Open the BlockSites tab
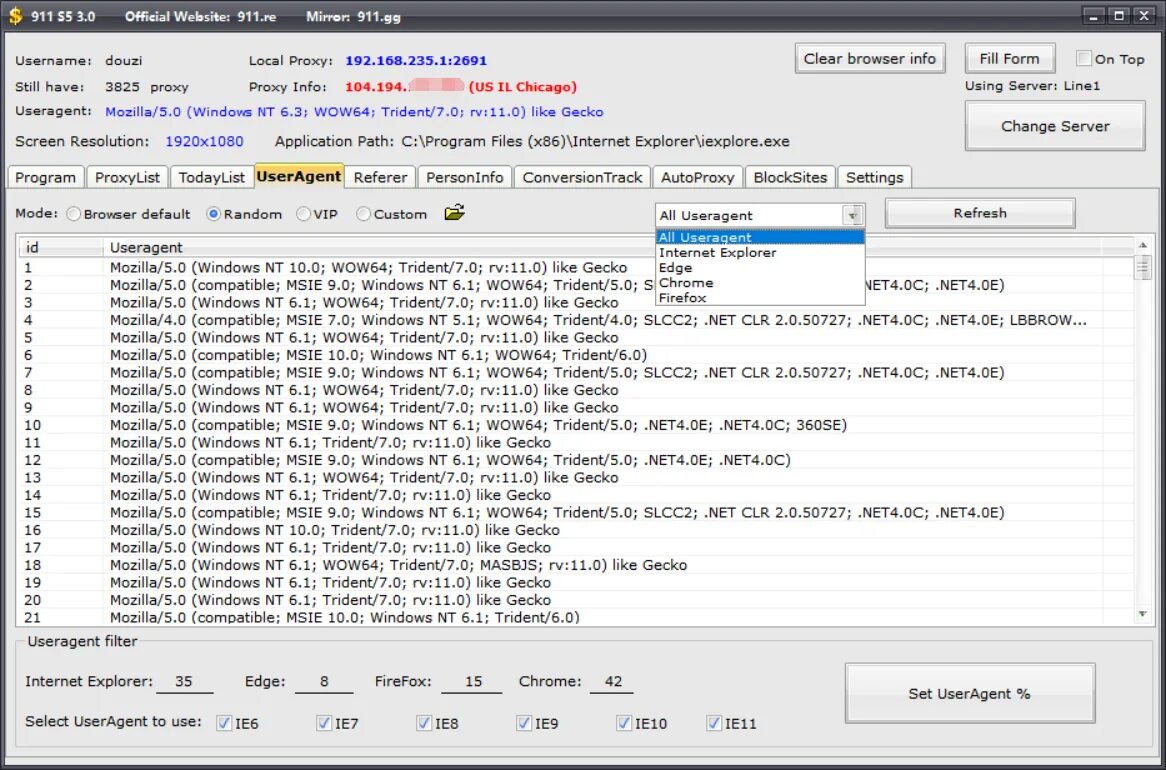This screenshot has height=770, width=1166. coord(790,177)
